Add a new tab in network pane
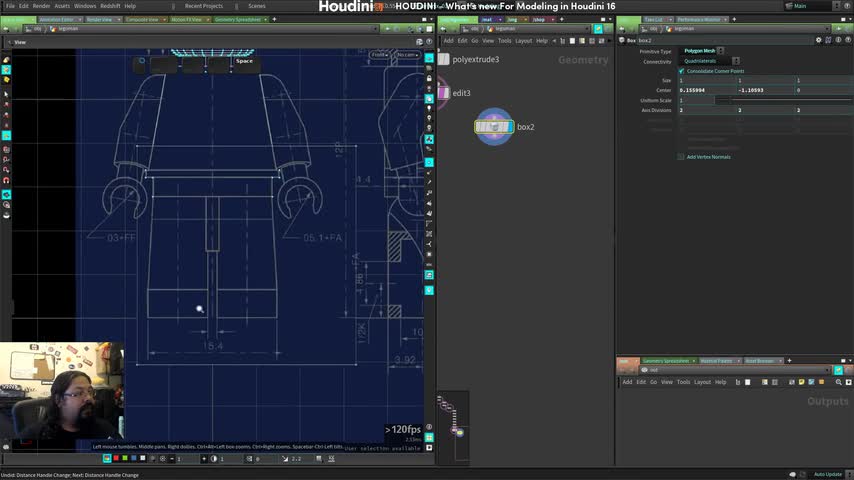The height and width of the screenshot is (480, 854). pyautogui.click(x=562, y=20)
